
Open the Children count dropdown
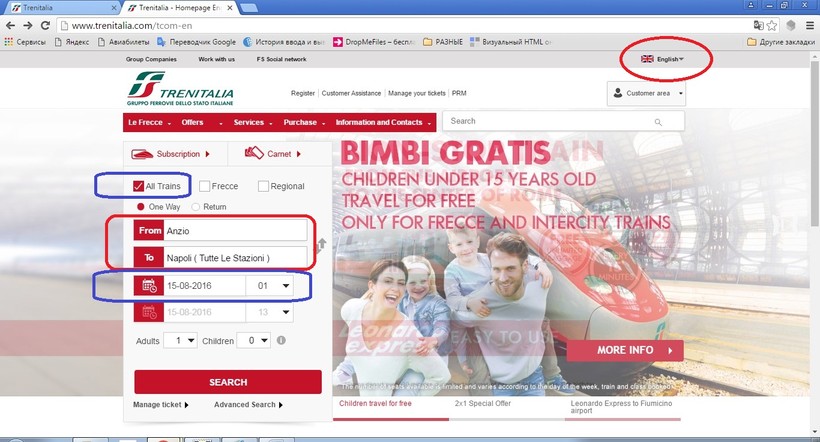[x=254, y=341]
